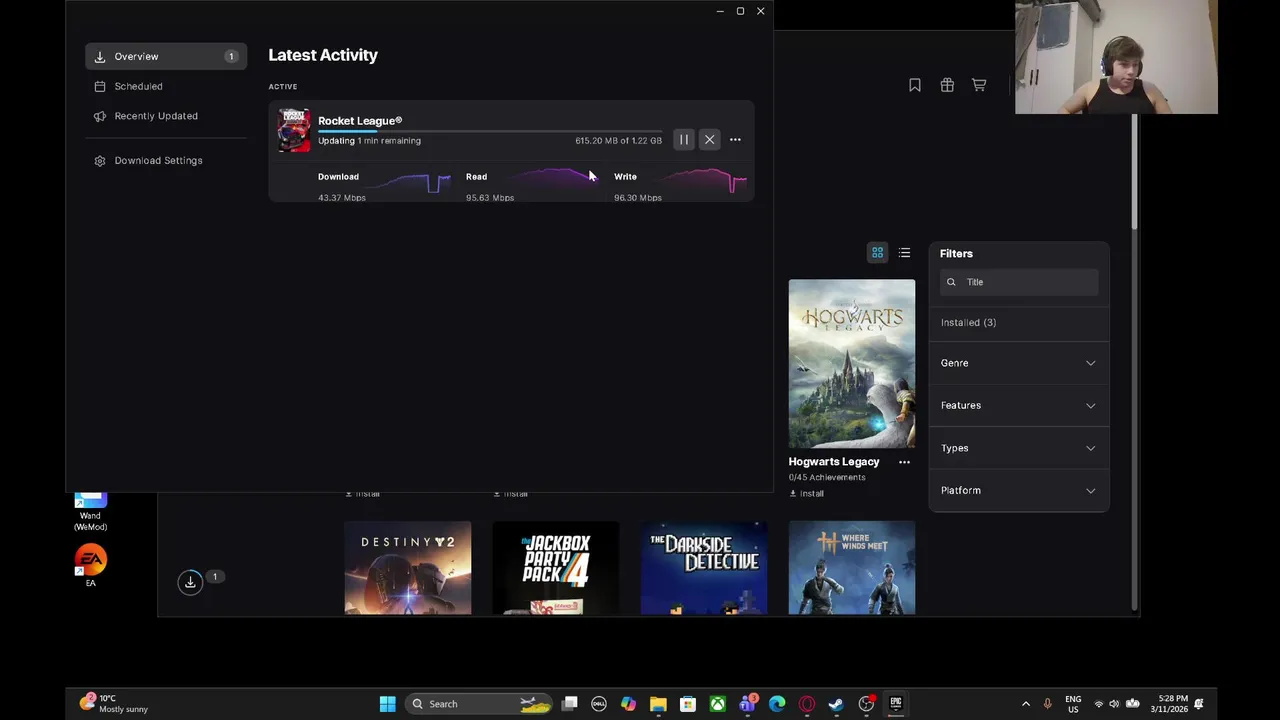Image resolution: width=1280 pixels, height=720 pixels.
Task: Expand the Features filter
Action: pyautogui.click(x=1019, y=405)
